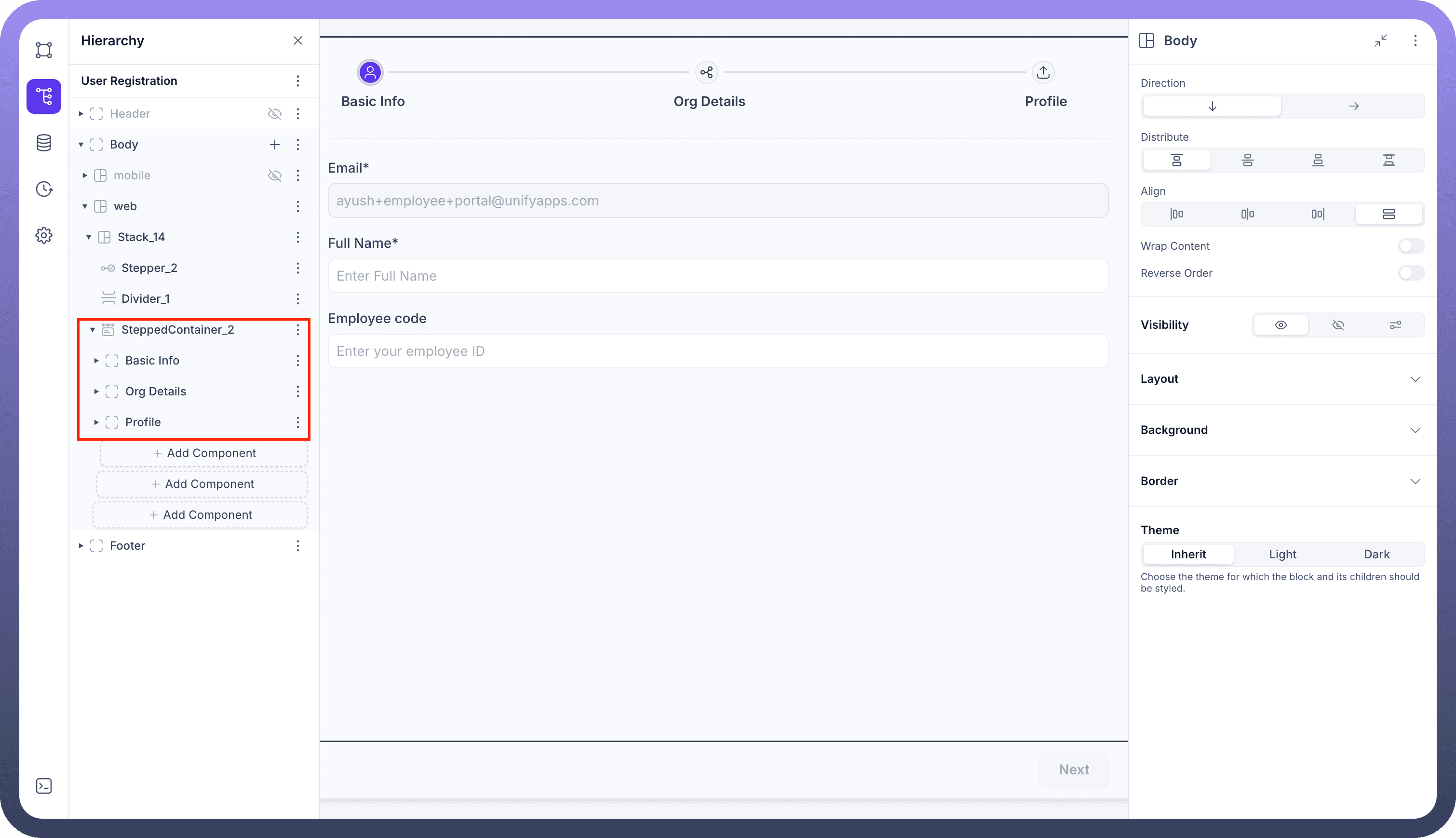The width and height of the screenshot is (1456, 838).
Task: Click Add Component below Profile
Action: (204, 454)
